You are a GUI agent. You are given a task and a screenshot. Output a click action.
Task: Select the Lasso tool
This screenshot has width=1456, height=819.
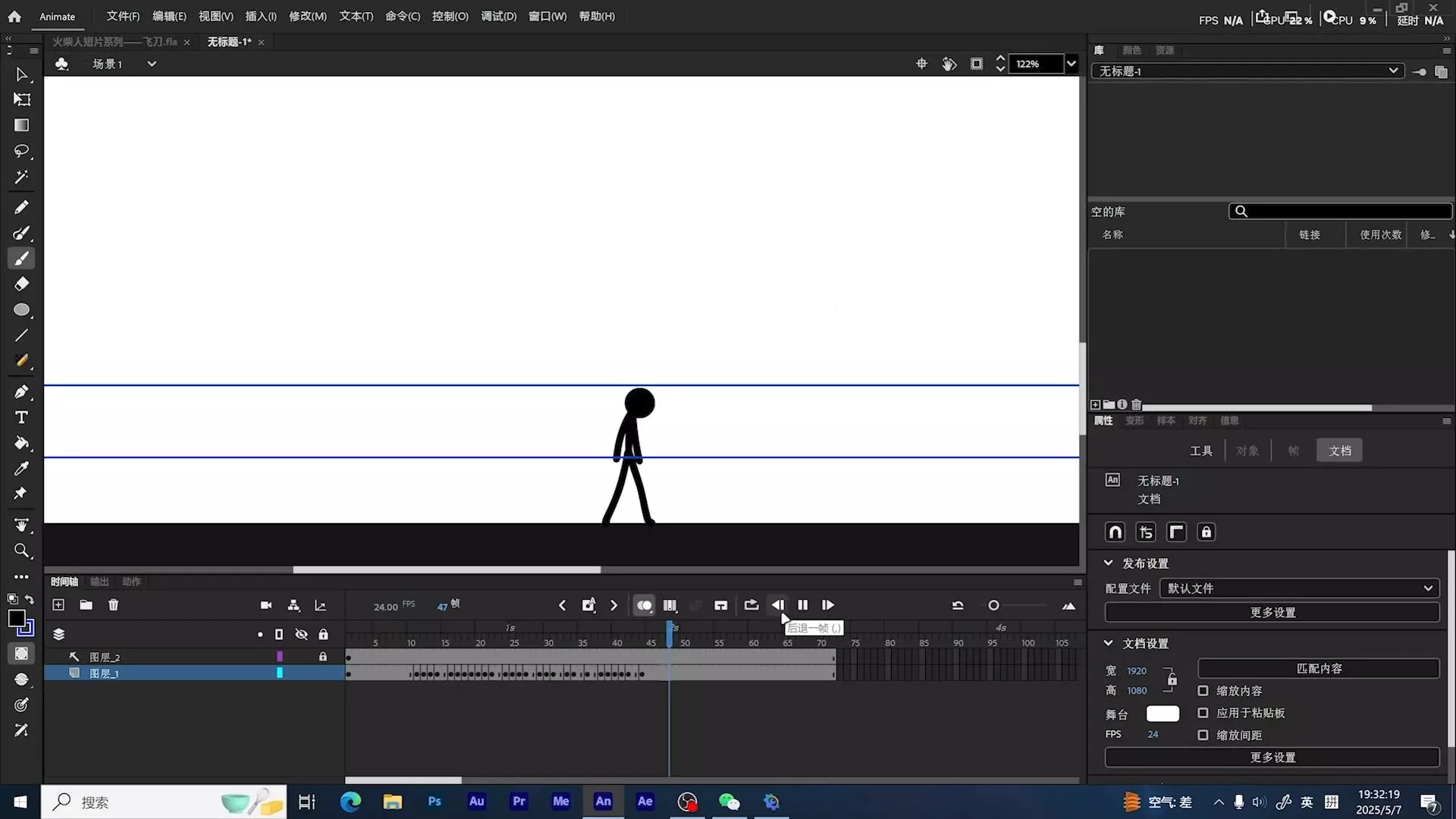[x=21, y=151]
